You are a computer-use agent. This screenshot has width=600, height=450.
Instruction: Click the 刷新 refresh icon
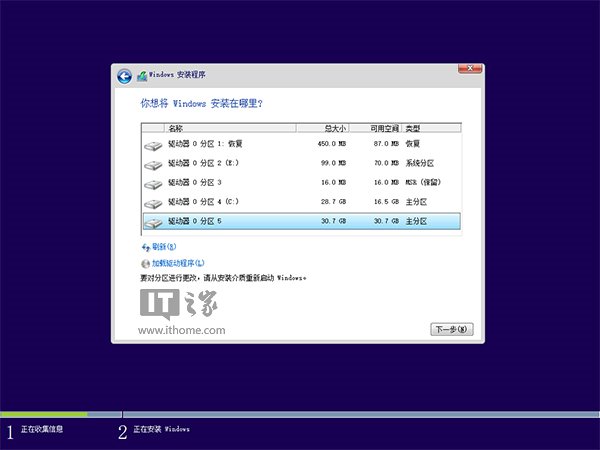tap(145, 245)
